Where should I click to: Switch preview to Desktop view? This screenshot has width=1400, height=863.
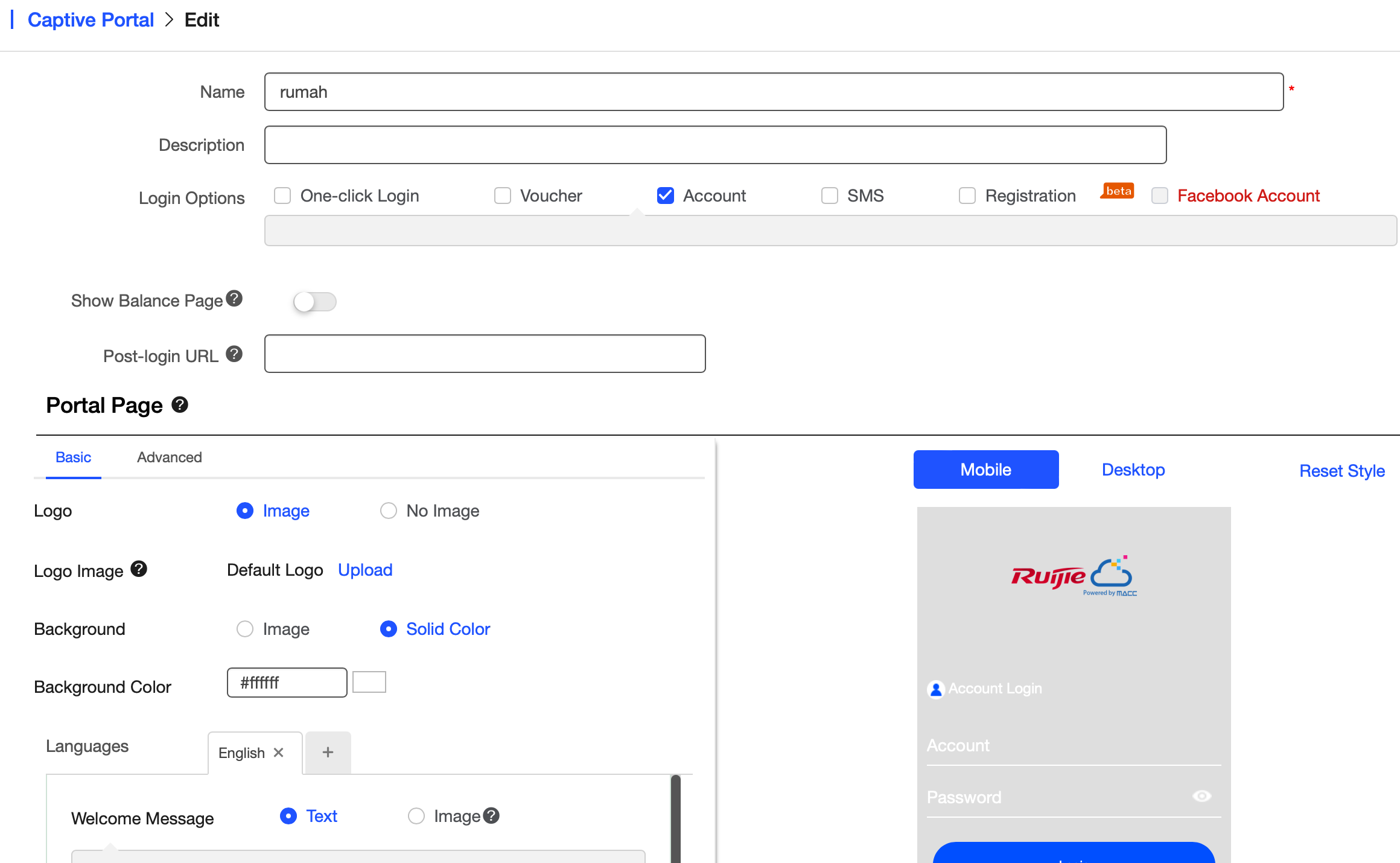1133,470
